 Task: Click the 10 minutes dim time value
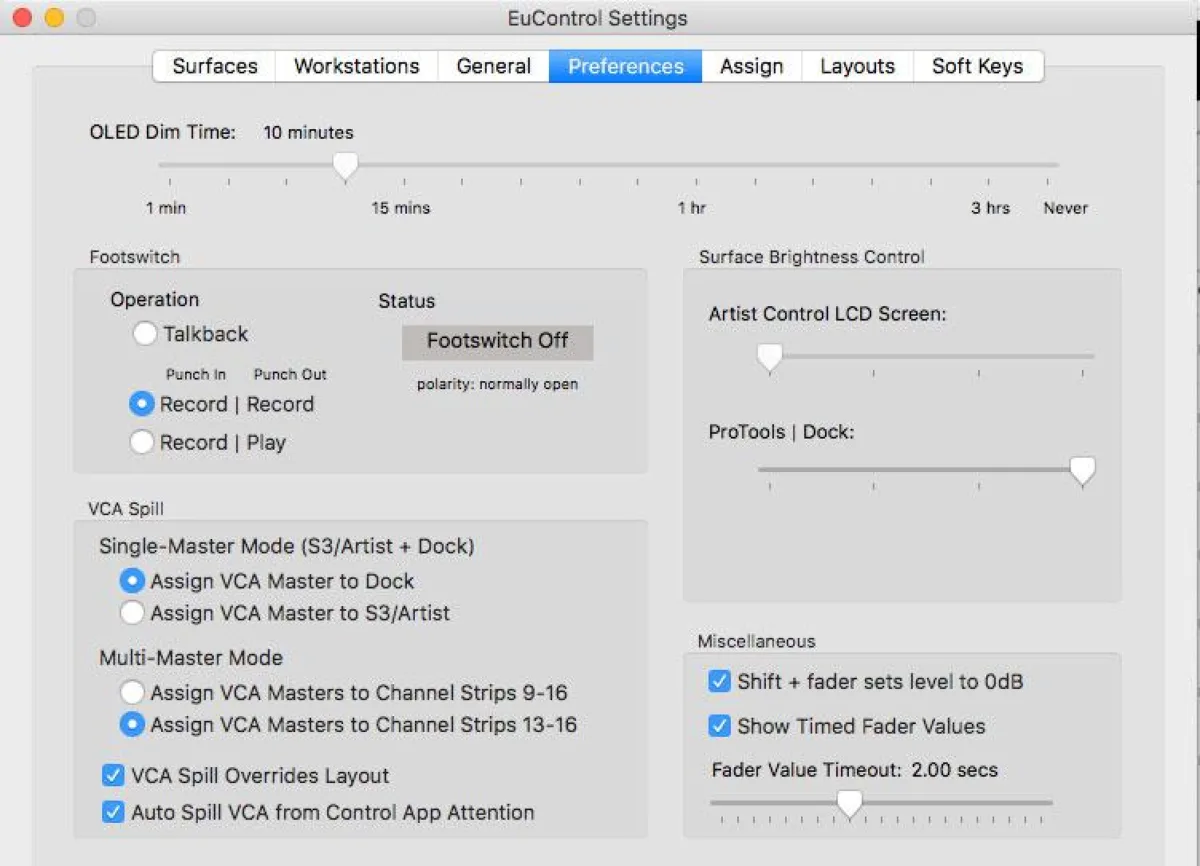308,132
